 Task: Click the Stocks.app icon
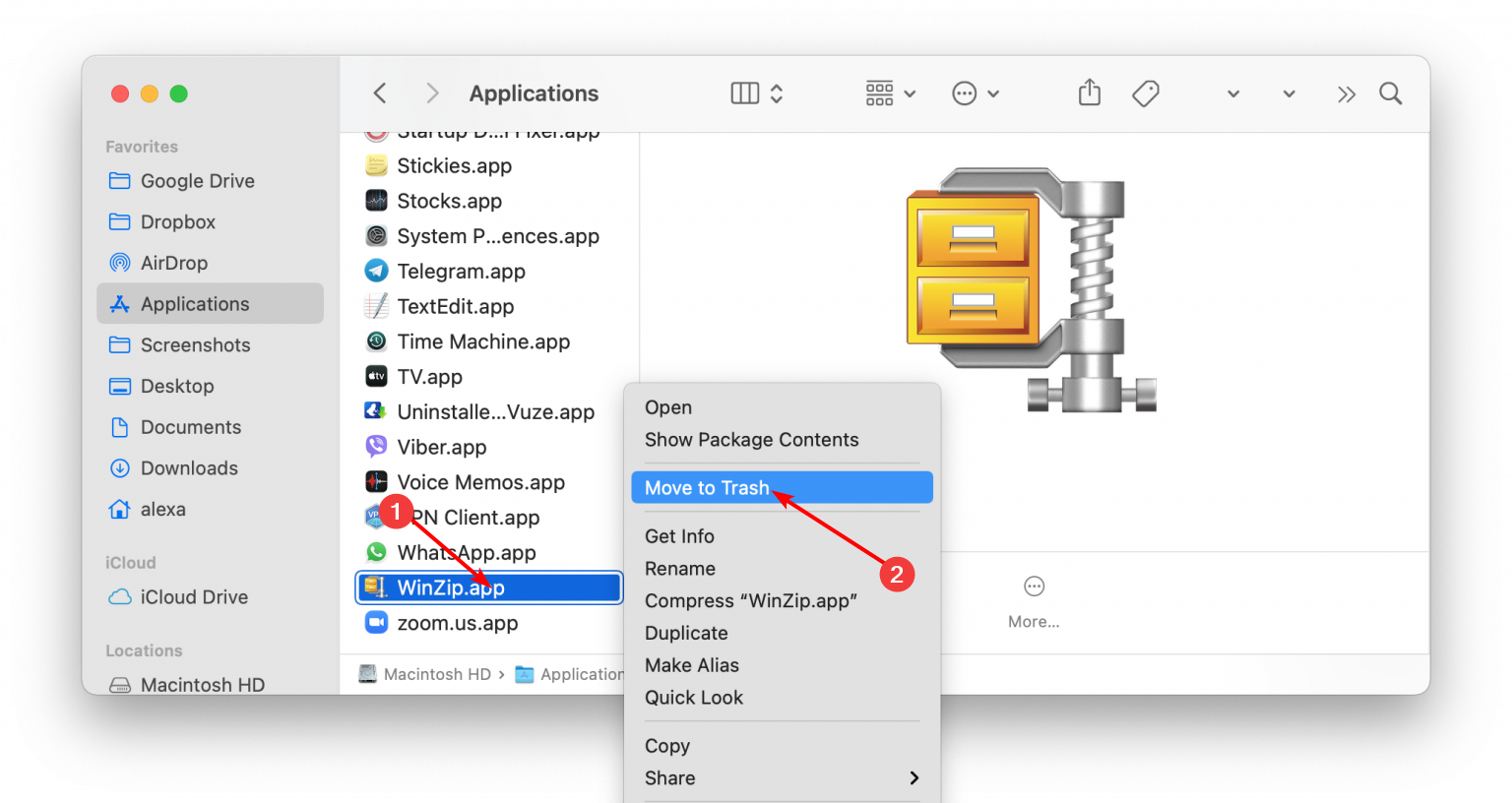click(x=376, y=201)
